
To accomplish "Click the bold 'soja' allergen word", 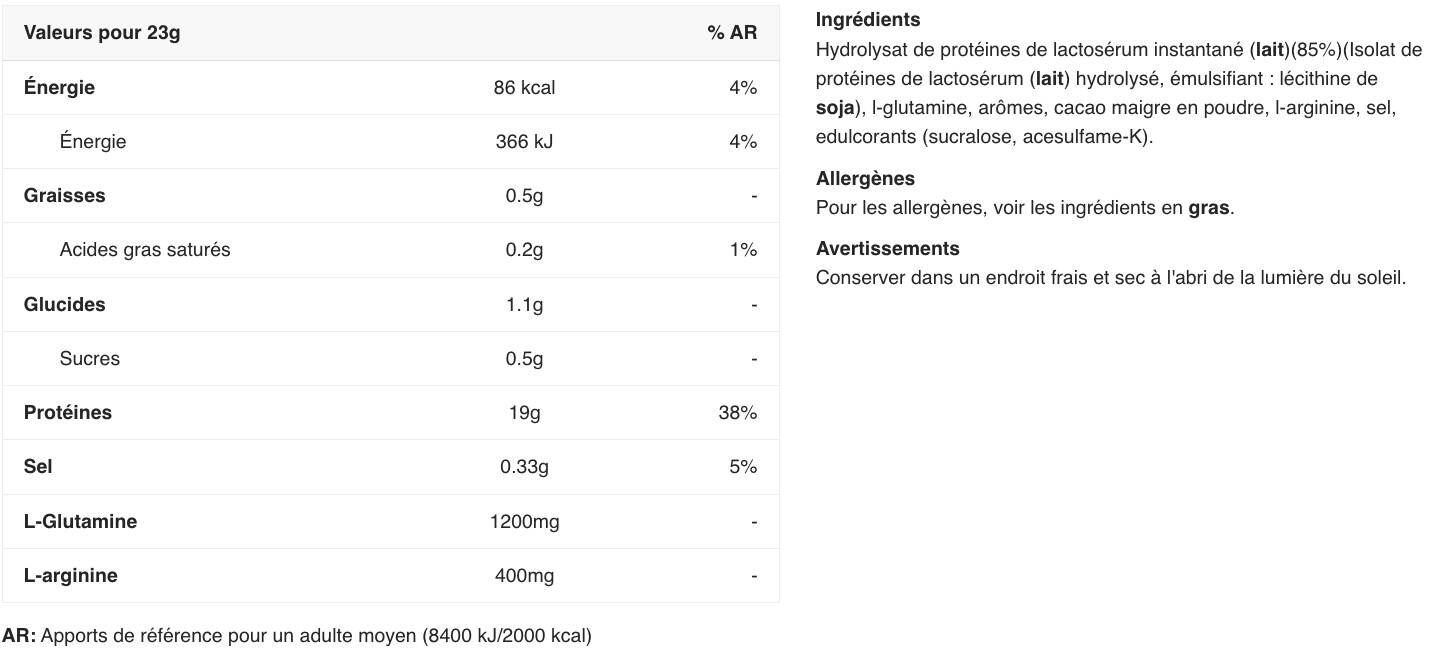I will point(835,107).
